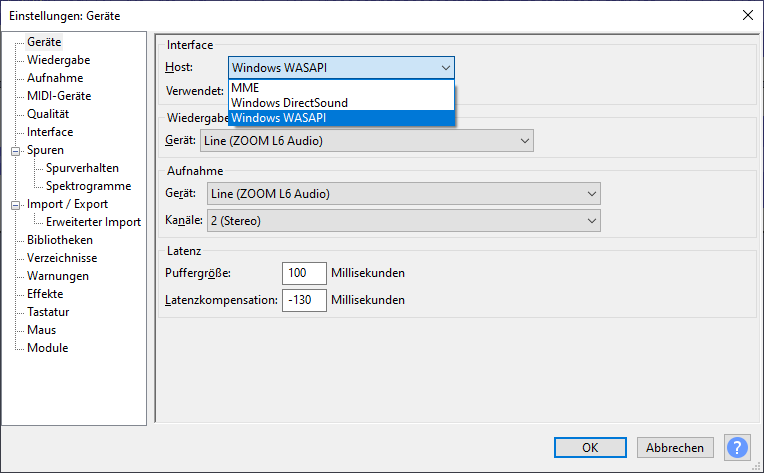Open the Kanäle 2 (Stereo) dropdown

(403, 221)
